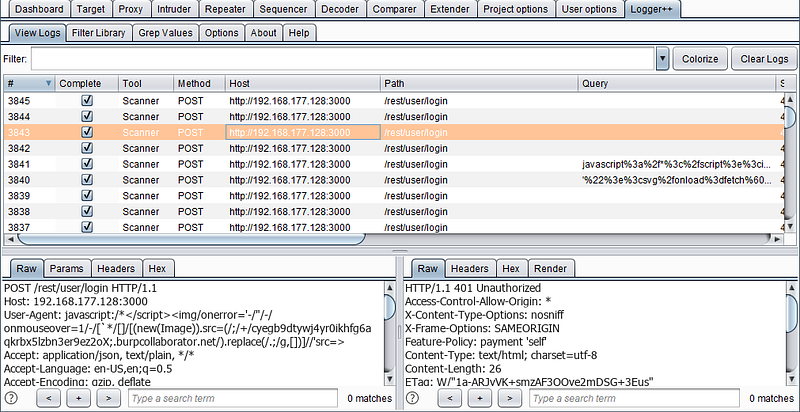
Task: Toggle Complete checkbox for row 3844
Action: pyautogui.click(x=87, y=117)
